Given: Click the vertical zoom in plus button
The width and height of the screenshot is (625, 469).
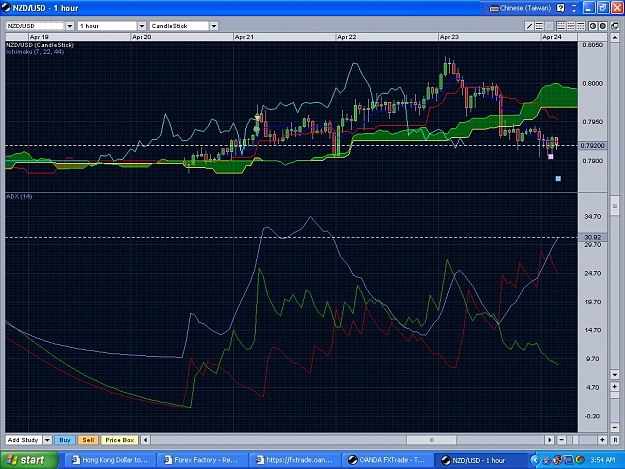Looking at the screenshot, I should pyautogui.click(x=614, y=387).
